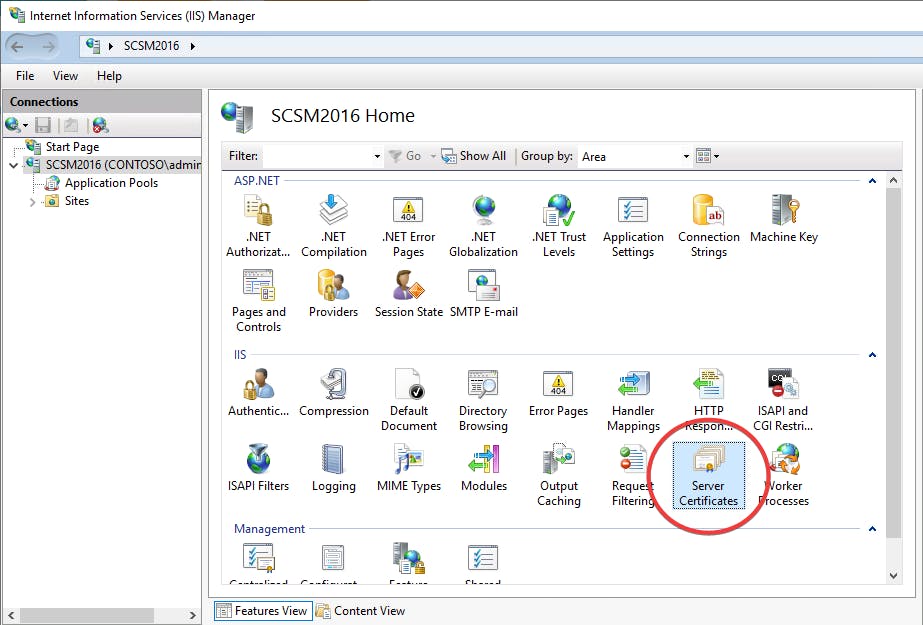Open the File menu

(25, 76)
